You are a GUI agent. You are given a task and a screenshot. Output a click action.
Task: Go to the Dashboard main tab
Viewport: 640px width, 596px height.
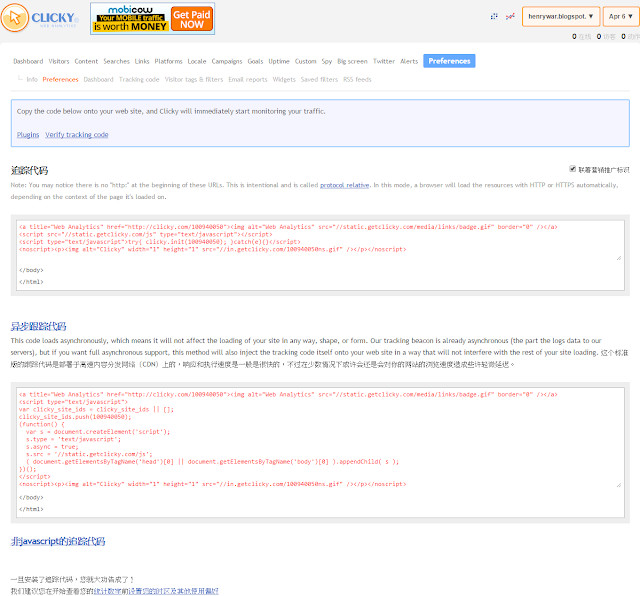28,61
